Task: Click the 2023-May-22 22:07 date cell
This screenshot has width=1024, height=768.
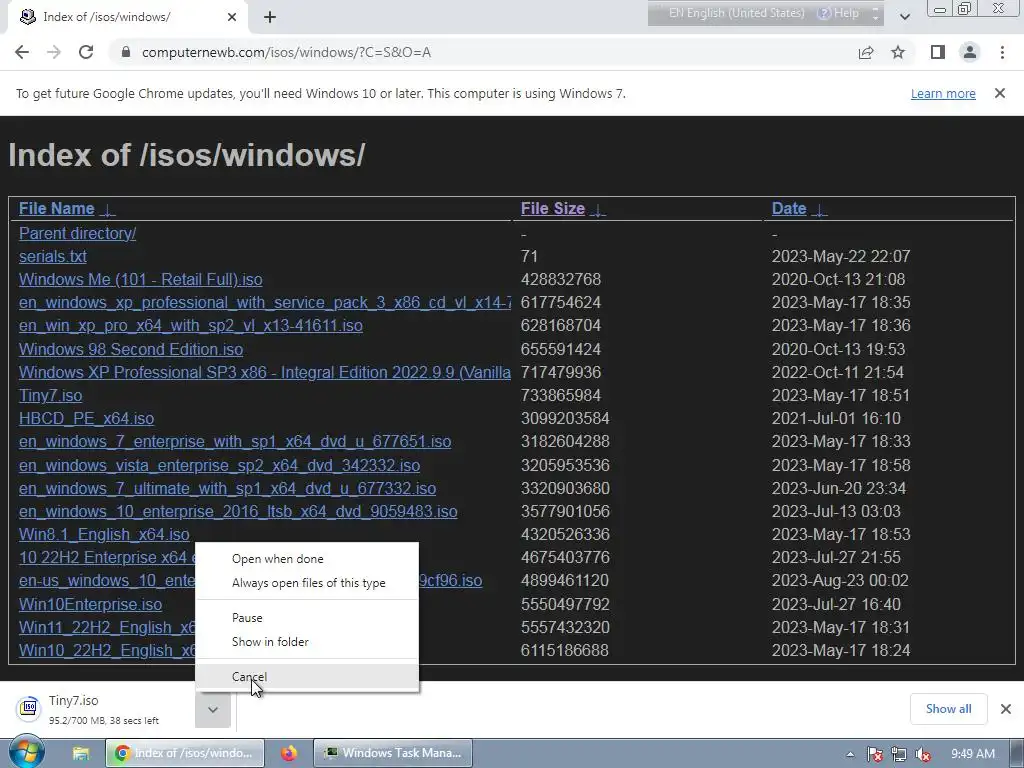Action: point(840,256)
